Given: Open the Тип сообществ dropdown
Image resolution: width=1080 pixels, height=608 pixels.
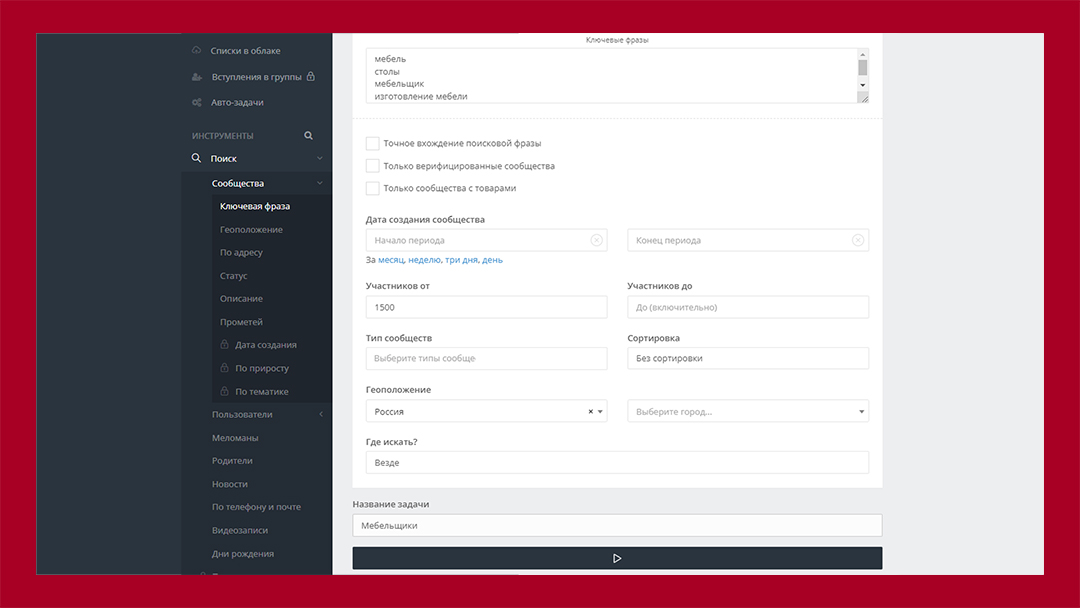Looking at the screenshot, I should [x=486, y=358].
